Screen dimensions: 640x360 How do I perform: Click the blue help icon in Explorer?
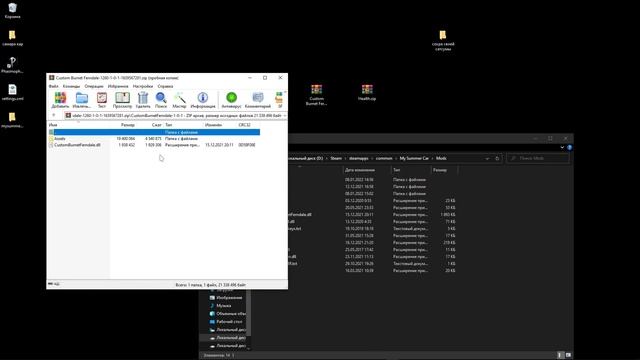[x=569, y=147]
